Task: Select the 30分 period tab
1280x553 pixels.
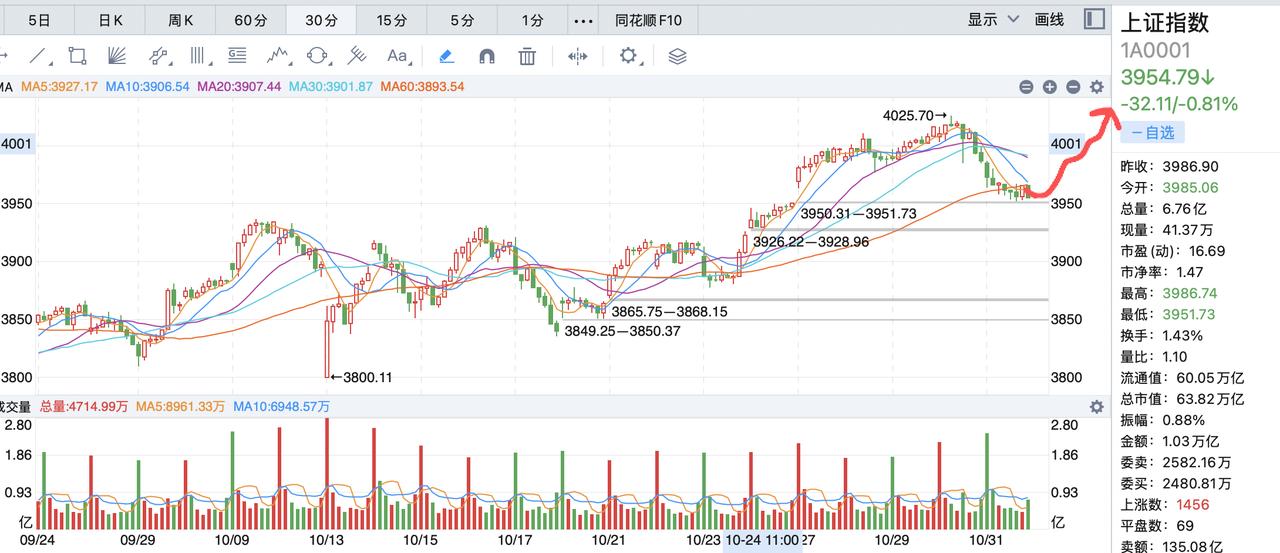Action: click(x=321, y=19)
